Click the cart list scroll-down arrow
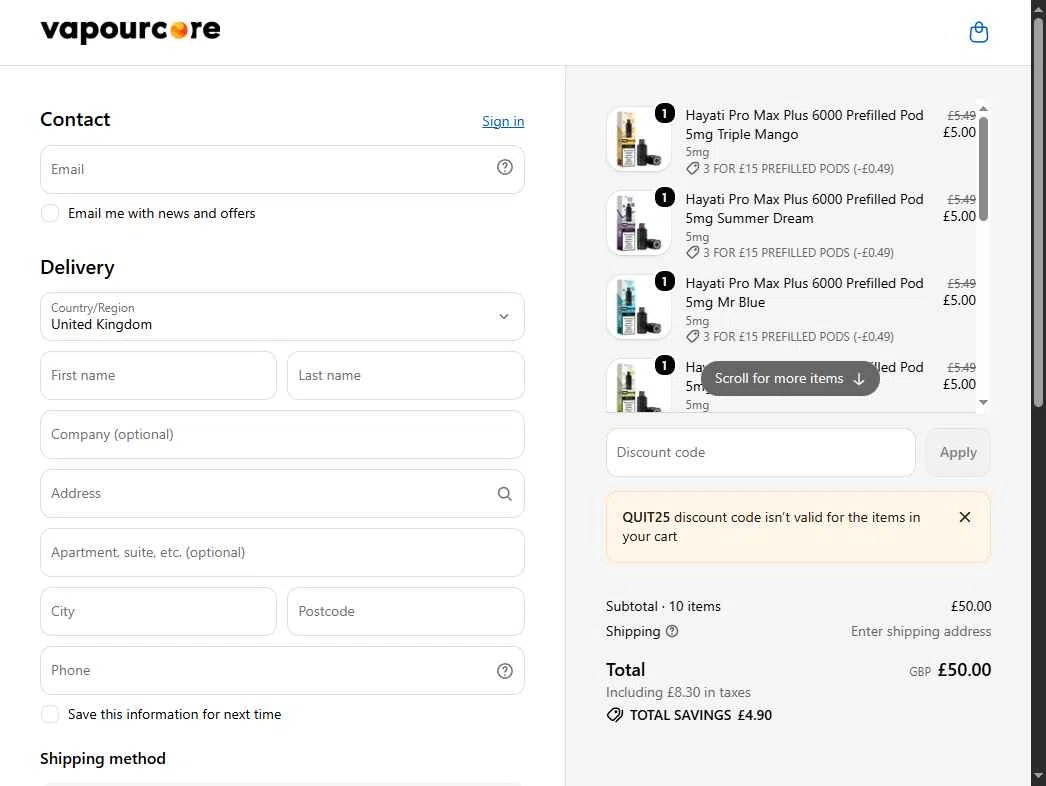Screen dimensions: 1046x786 [x=983, y=402]
